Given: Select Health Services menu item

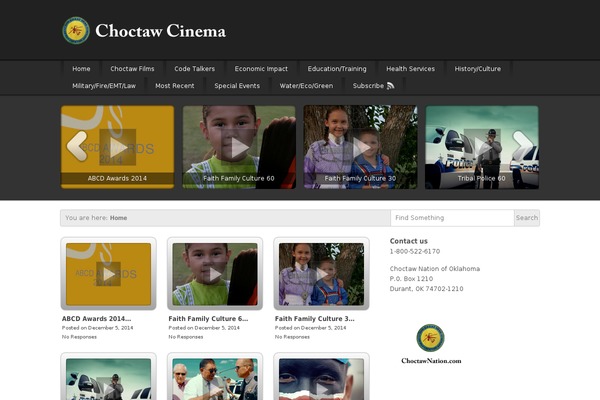Looking at the screenshot, I should click(410, 69).
